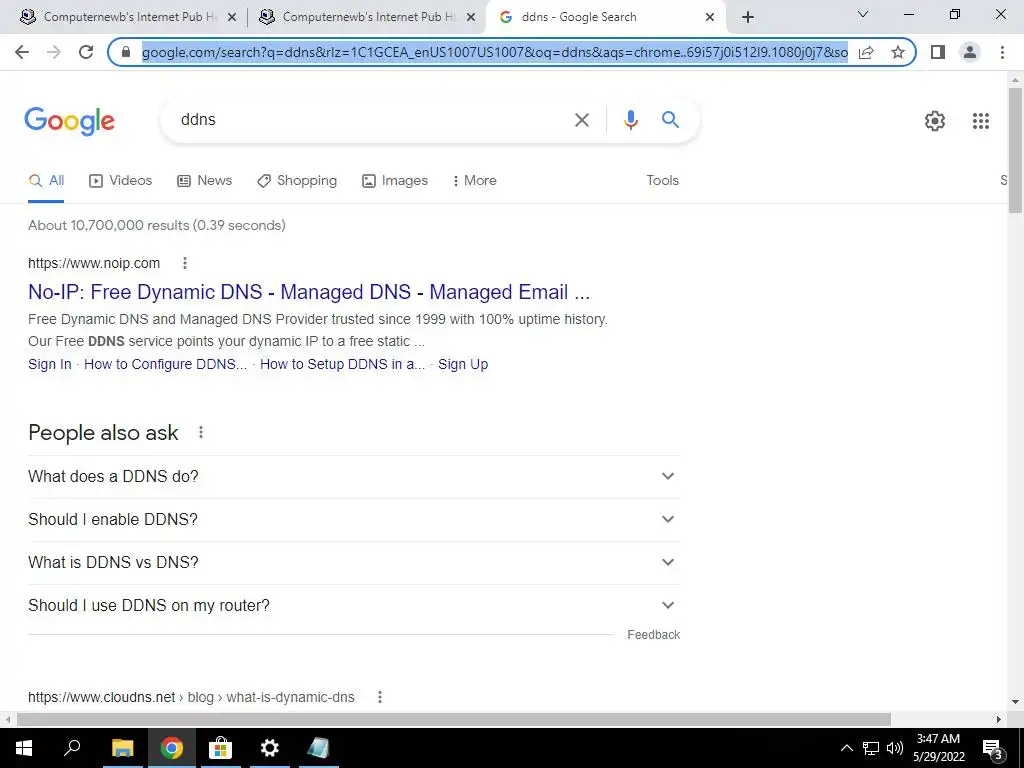Open the More search filters menu

pos(475,181)
